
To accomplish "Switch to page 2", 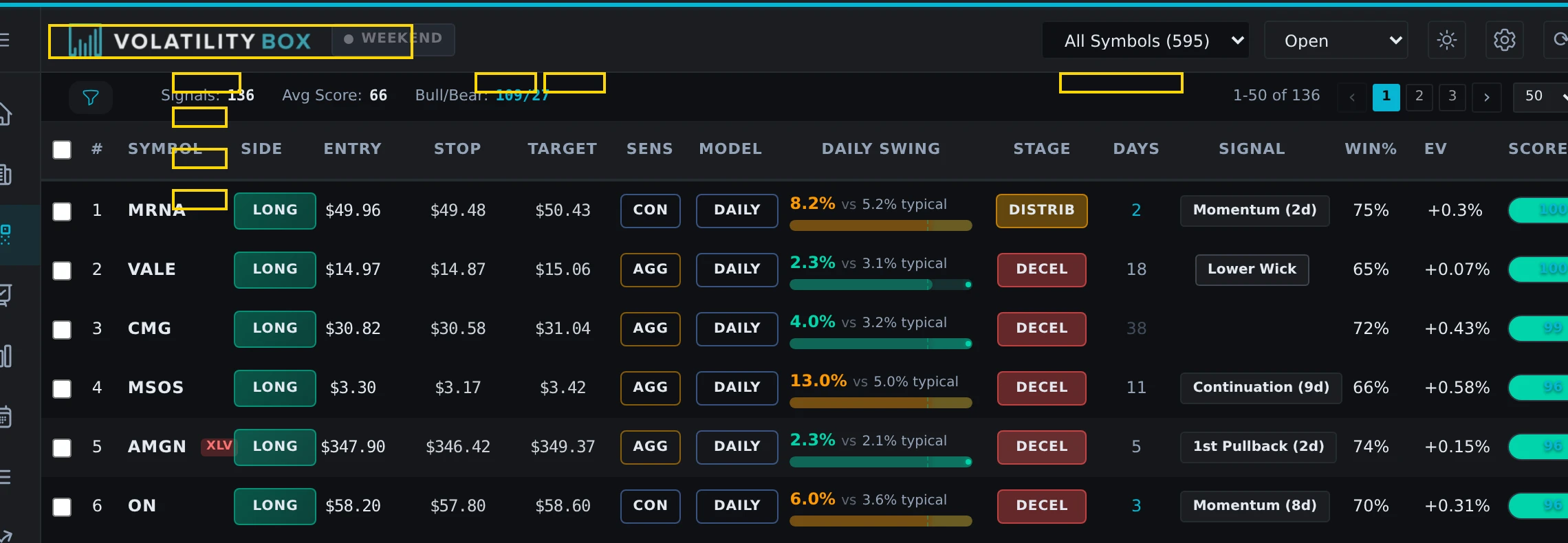I will click(x=1419, y=97).
